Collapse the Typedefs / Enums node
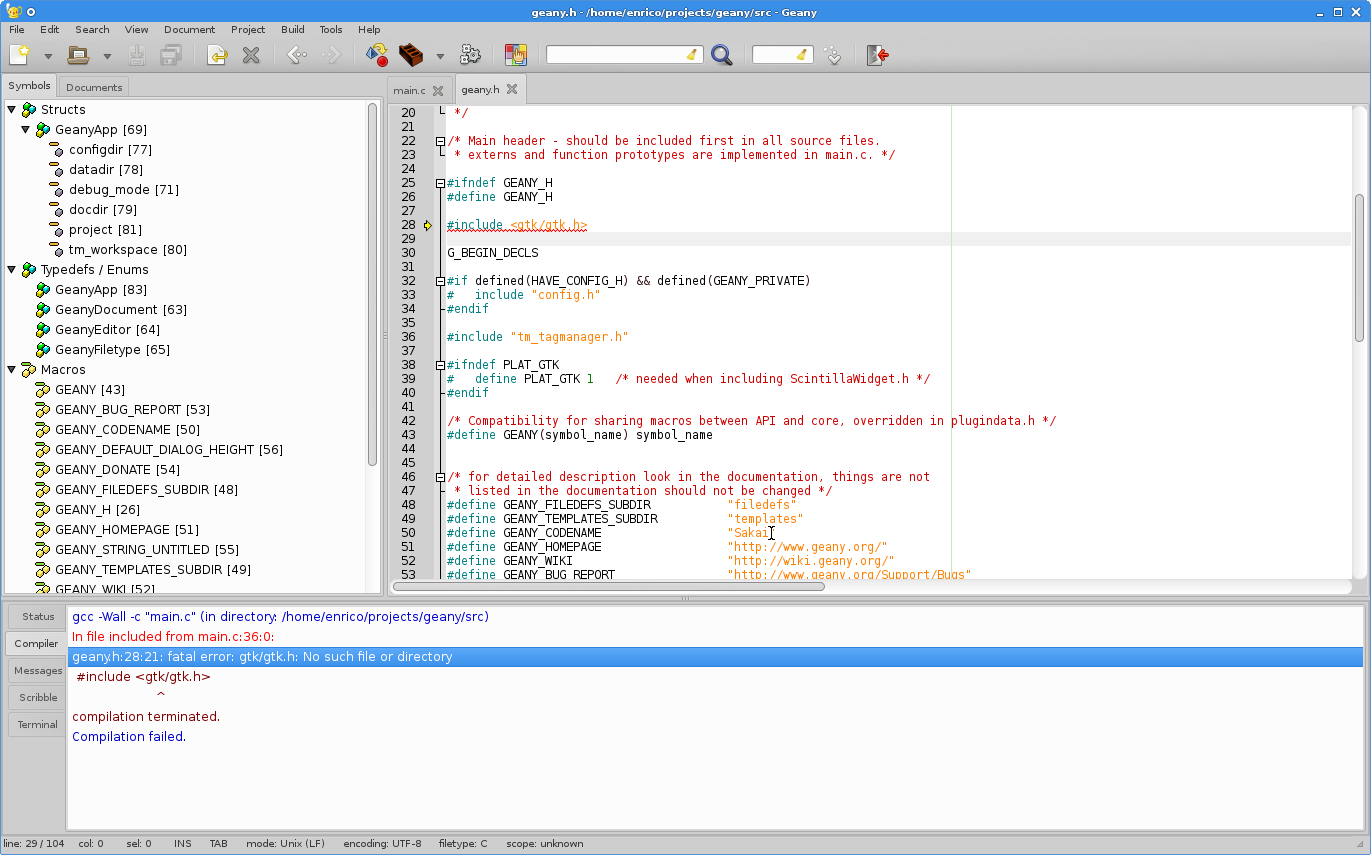This screenshot has height=855, width=1371. (x=12, y=269)
